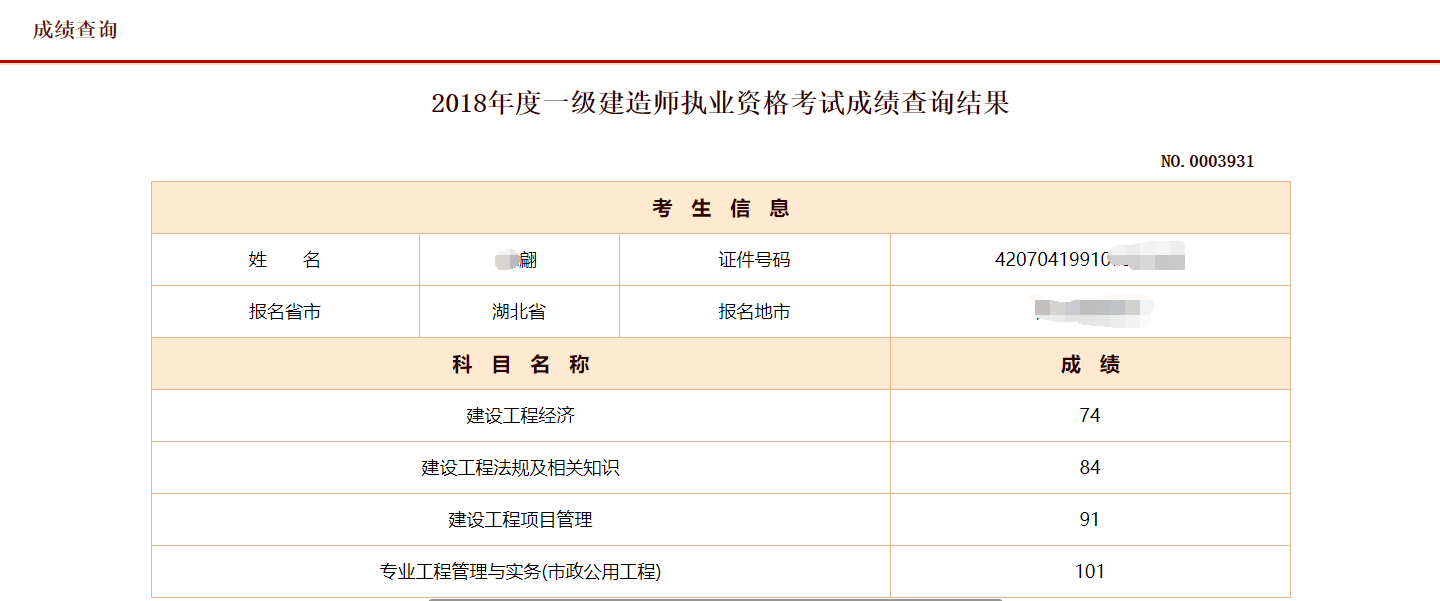Click the score 74
This screenshot has height=601, width=1440.
click(x=1090, y=416)
